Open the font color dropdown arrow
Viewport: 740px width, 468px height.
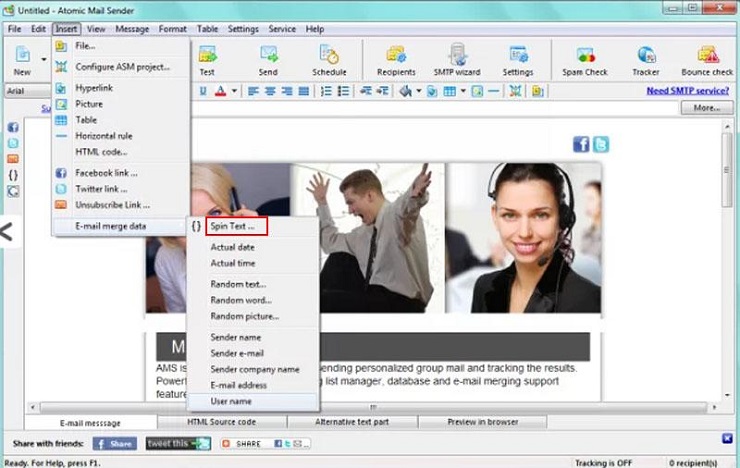[234, 91]
